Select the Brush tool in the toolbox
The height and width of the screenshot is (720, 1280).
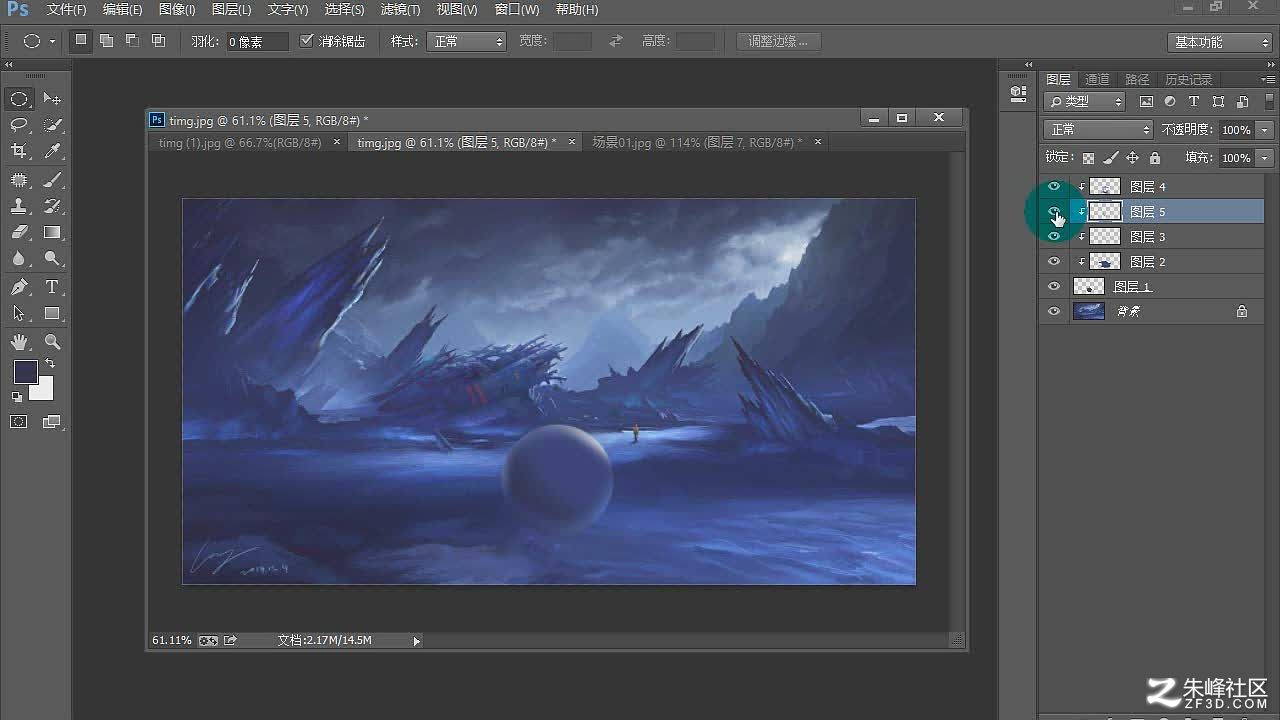click(52, 180)
